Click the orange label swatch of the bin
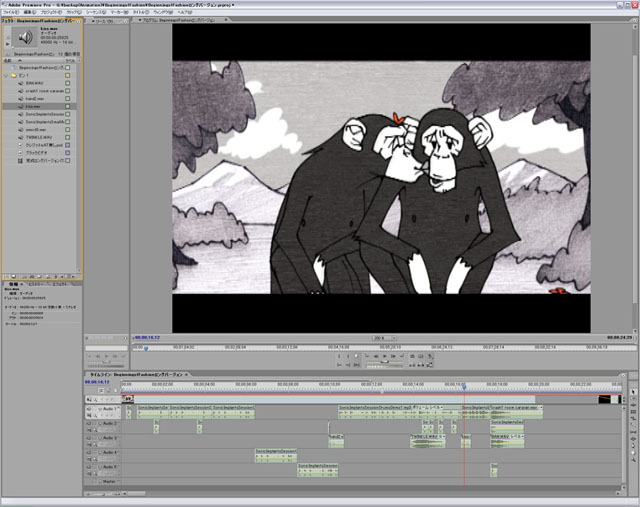Viewport: 640px width, 507px height. [x=68, y=76]
